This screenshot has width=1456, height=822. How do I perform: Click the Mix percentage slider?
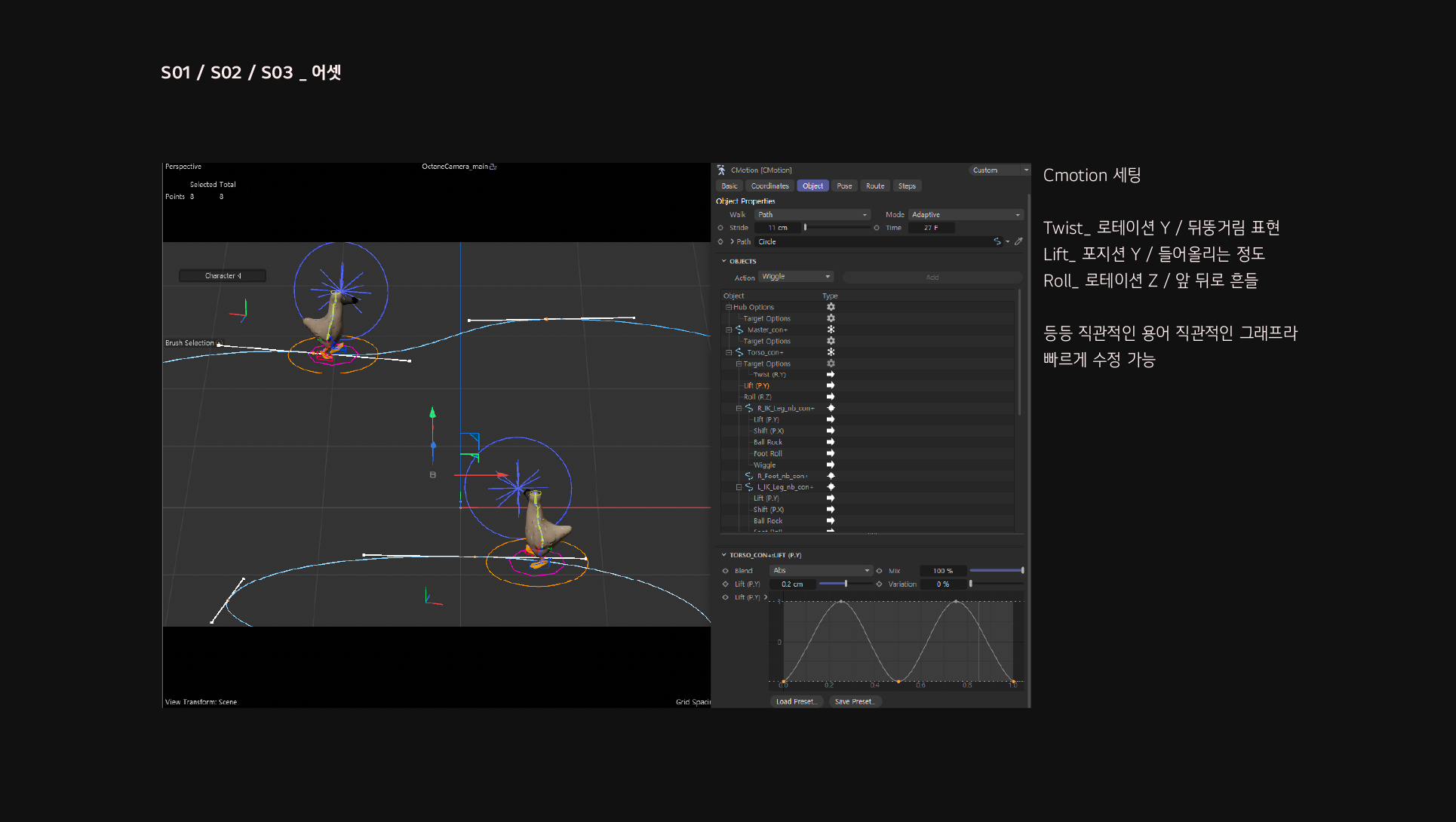pos(996,571)
